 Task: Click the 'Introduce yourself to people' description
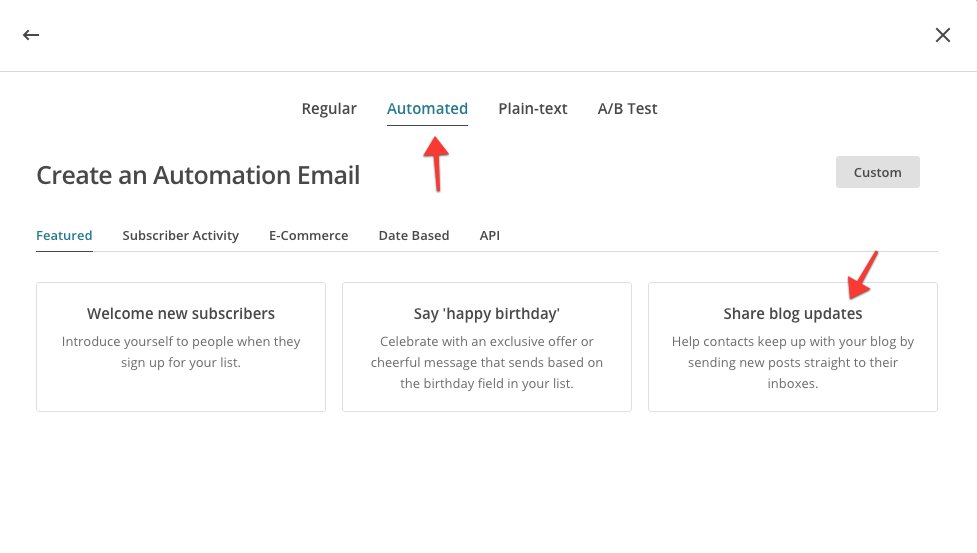pos(181,352)
